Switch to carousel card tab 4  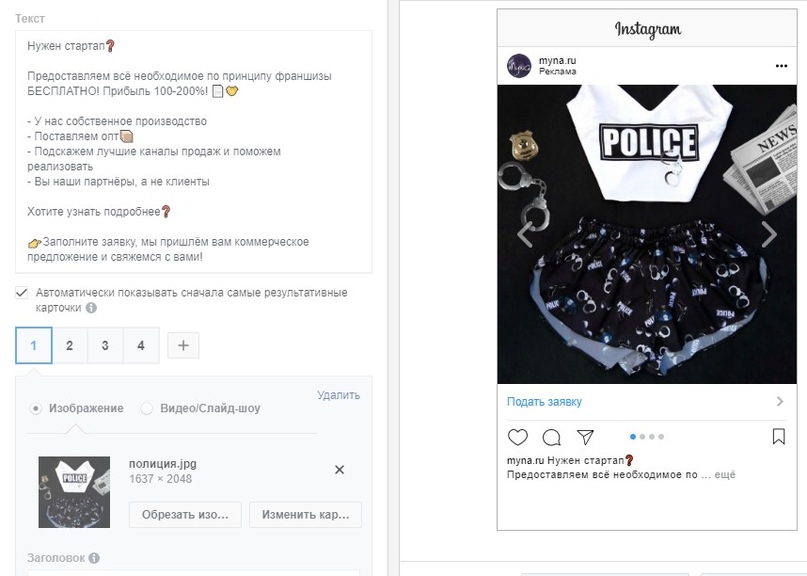pos(141,345)
